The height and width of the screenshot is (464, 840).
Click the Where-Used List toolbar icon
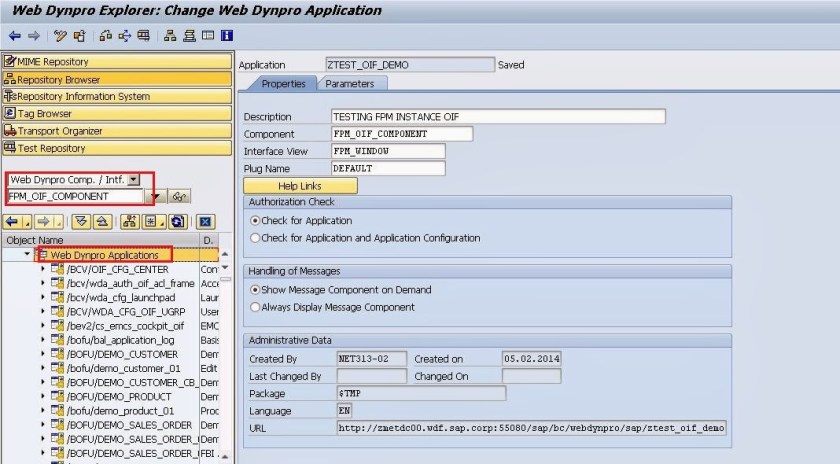pos(124,36)
